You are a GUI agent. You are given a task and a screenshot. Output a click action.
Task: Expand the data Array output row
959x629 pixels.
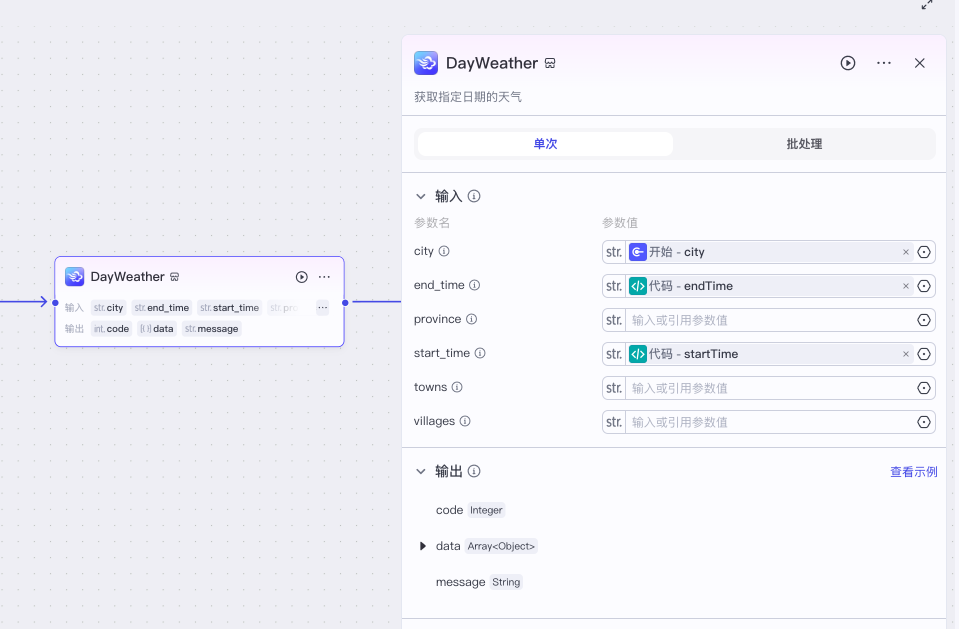[x=423, y=546]
